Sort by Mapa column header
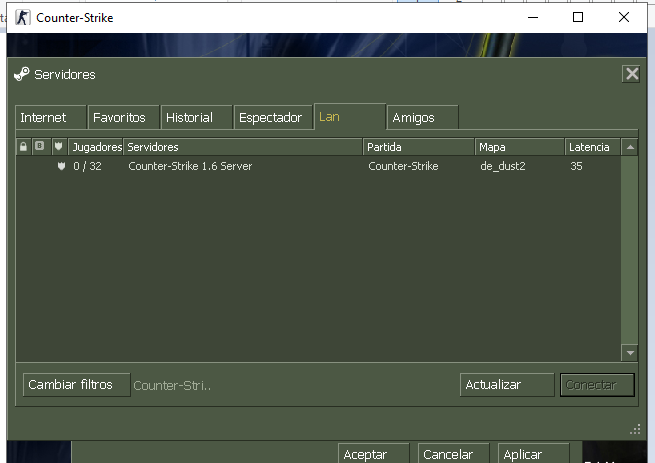Screen dimensions: 655x463 [x=520, y=147]
